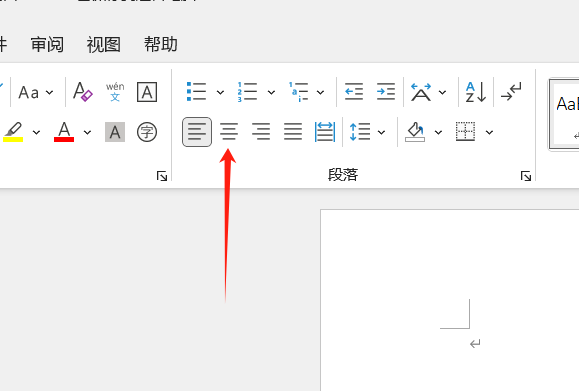Image resolution: width=579 pixels, height=391 pixels.
Task: Open the 审阅 ribbon tab
Action: pyautogui.click(x=47, y=45)
